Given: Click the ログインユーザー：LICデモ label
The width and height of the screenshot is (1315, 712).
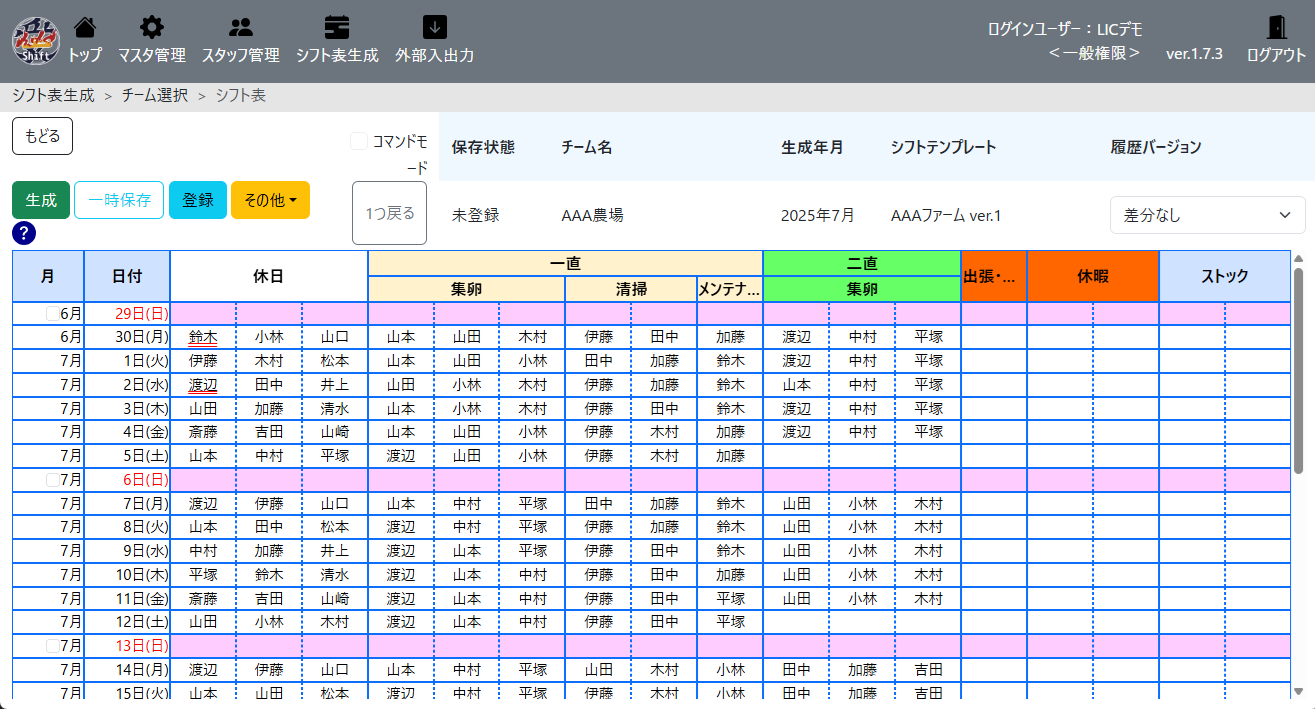Looking at the screenshot, I should point(1064,29).
